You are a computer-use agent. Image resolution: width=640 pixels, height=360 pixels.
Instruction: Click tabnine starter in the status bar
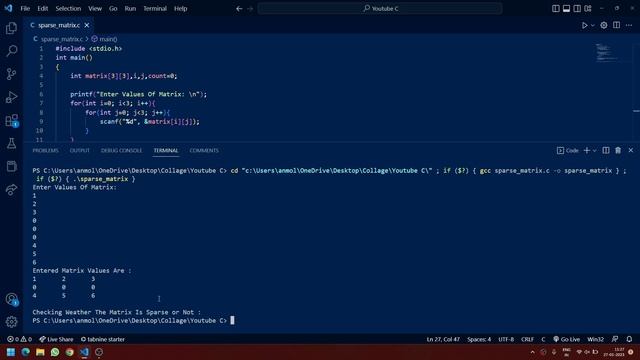(x=103, y=339)
